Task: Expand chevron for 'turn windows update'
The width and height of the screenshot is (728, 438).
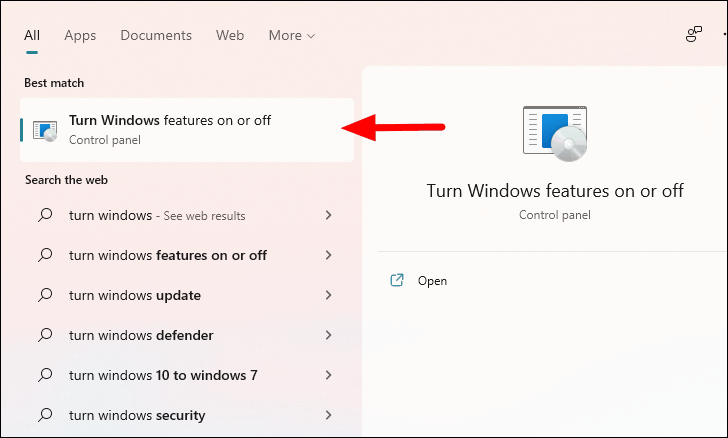Action: coord(329,295)
